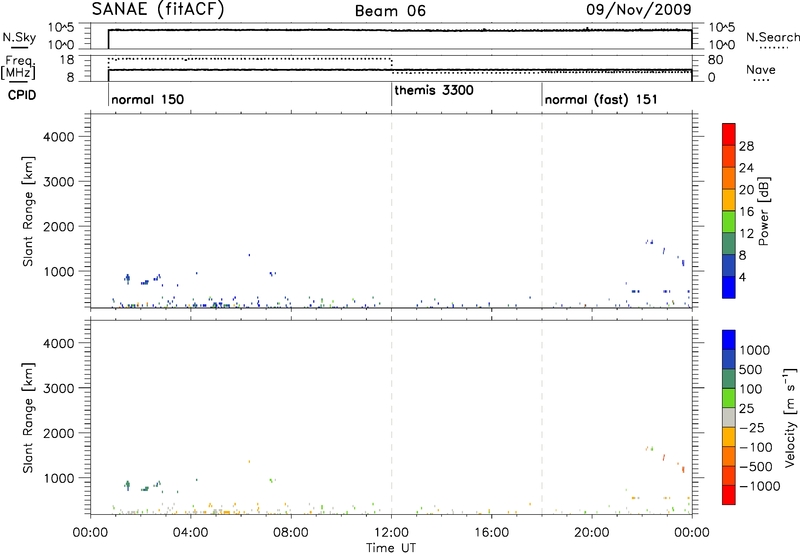The image size is (800, 554).
Task: Click the teal 8-12 dB Power swatch
Action: (x=729, y=243)
